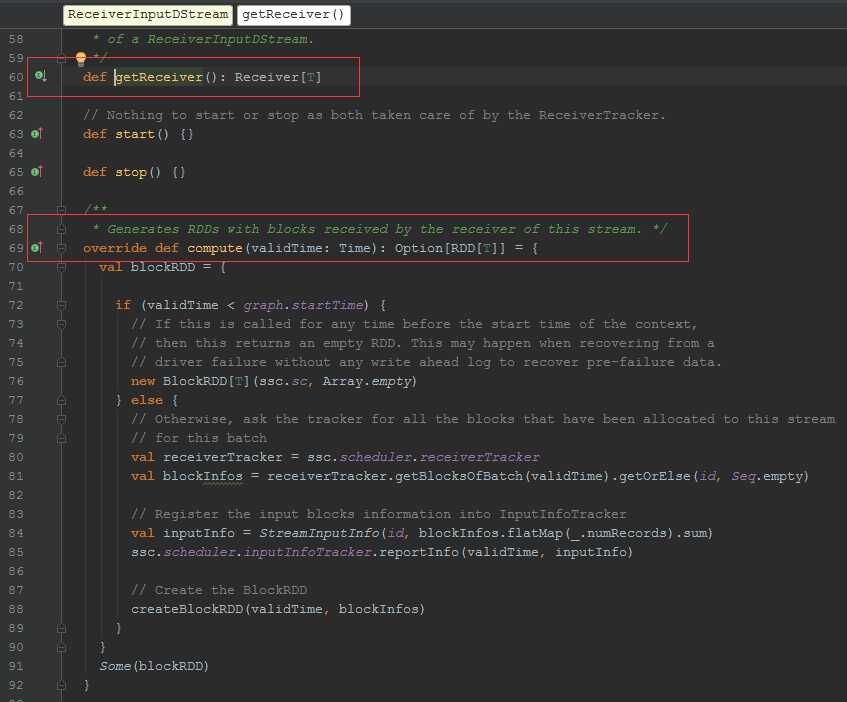Click getBlocksOfBatch method call
The width and height of the screenshot is (847, 702).
[x=459, y=476]
